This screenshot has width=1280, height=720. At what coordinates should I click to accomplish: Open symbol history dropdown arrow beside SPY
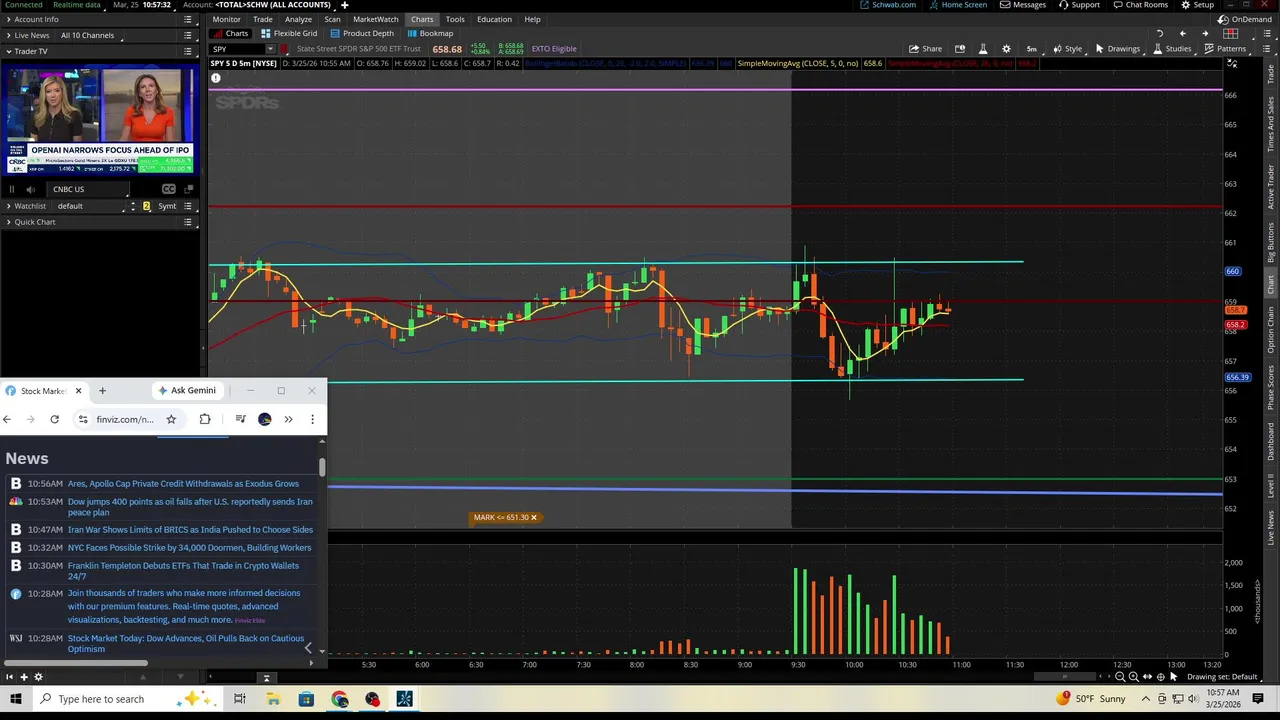coord(270,49)
